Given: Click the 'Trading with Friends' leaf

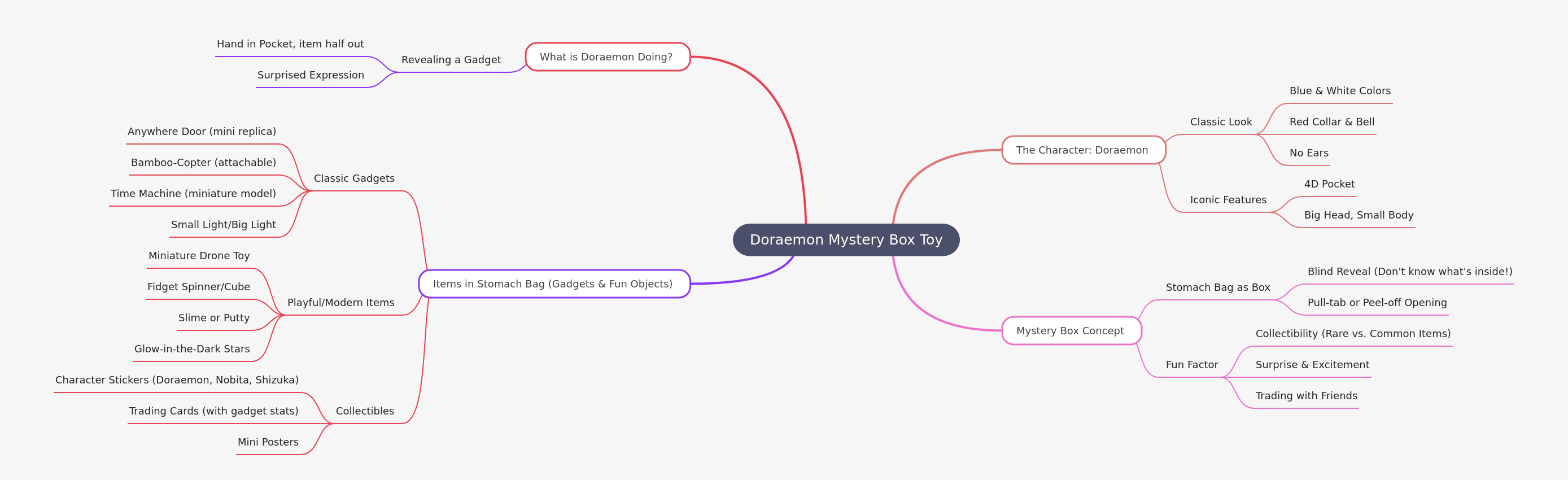Looking at the screenshot, I should (1305, 396).
